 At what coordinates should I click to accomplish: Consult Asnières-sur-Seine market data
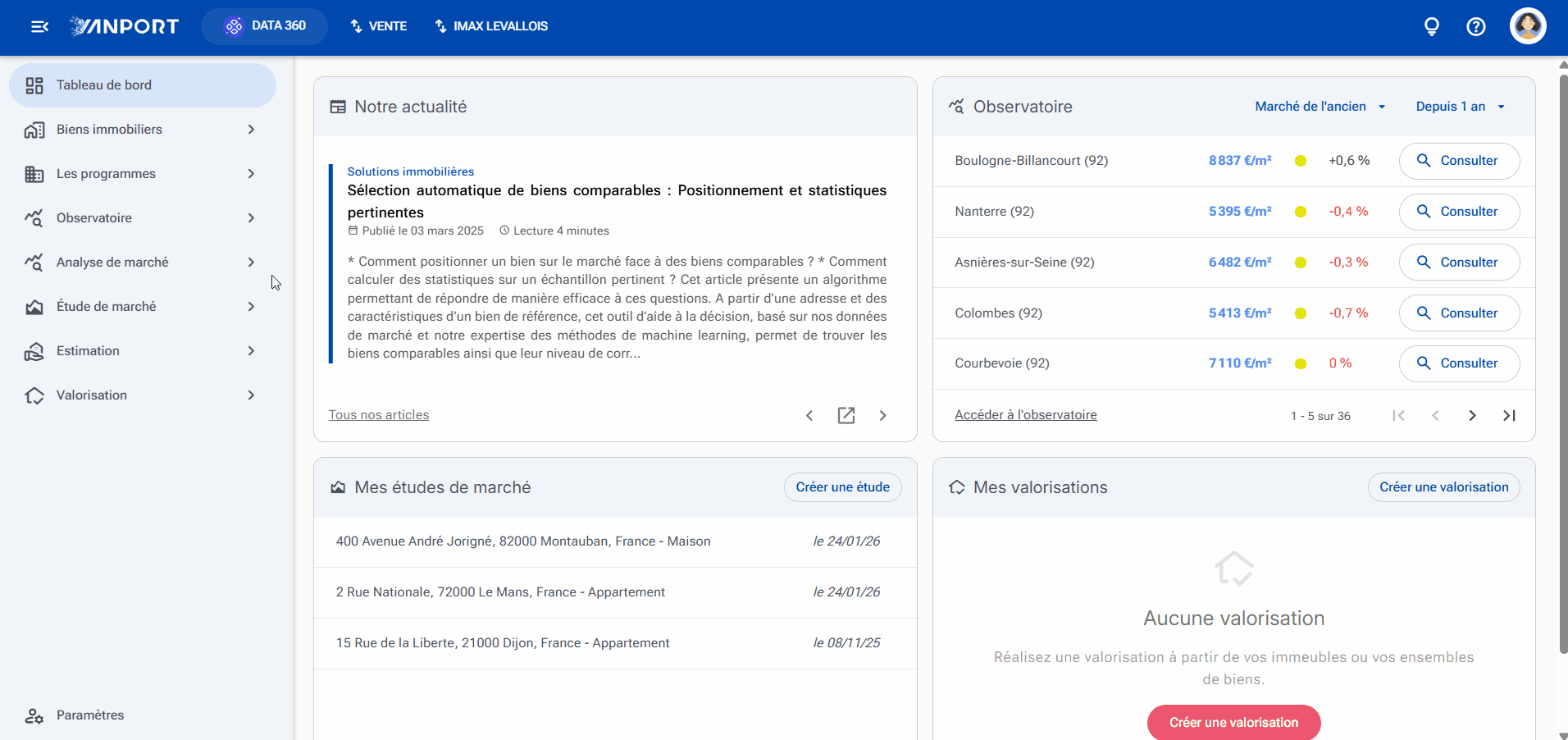pos(1459,263)
